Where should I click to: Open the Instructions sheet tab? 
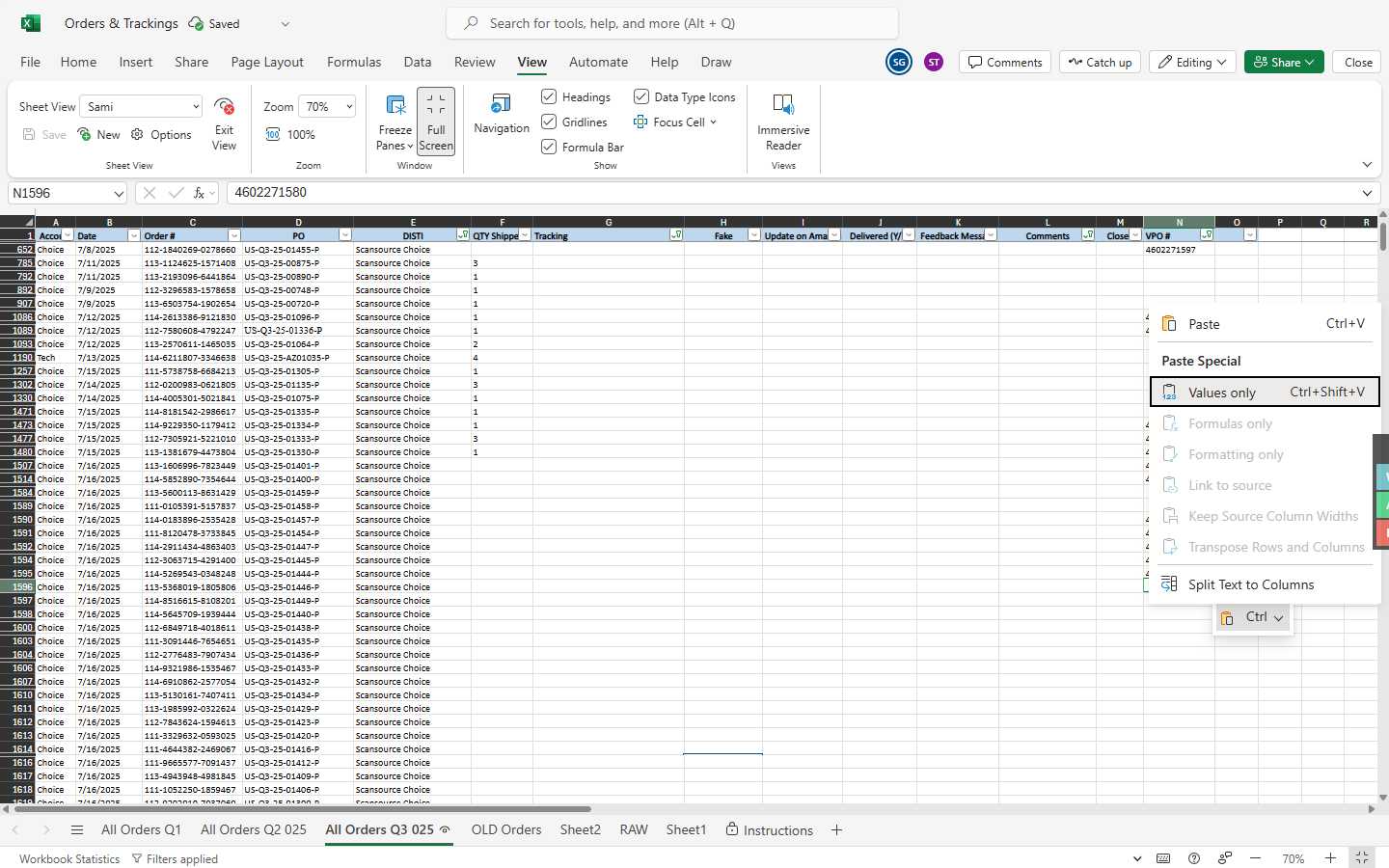[x=769, y=830]
